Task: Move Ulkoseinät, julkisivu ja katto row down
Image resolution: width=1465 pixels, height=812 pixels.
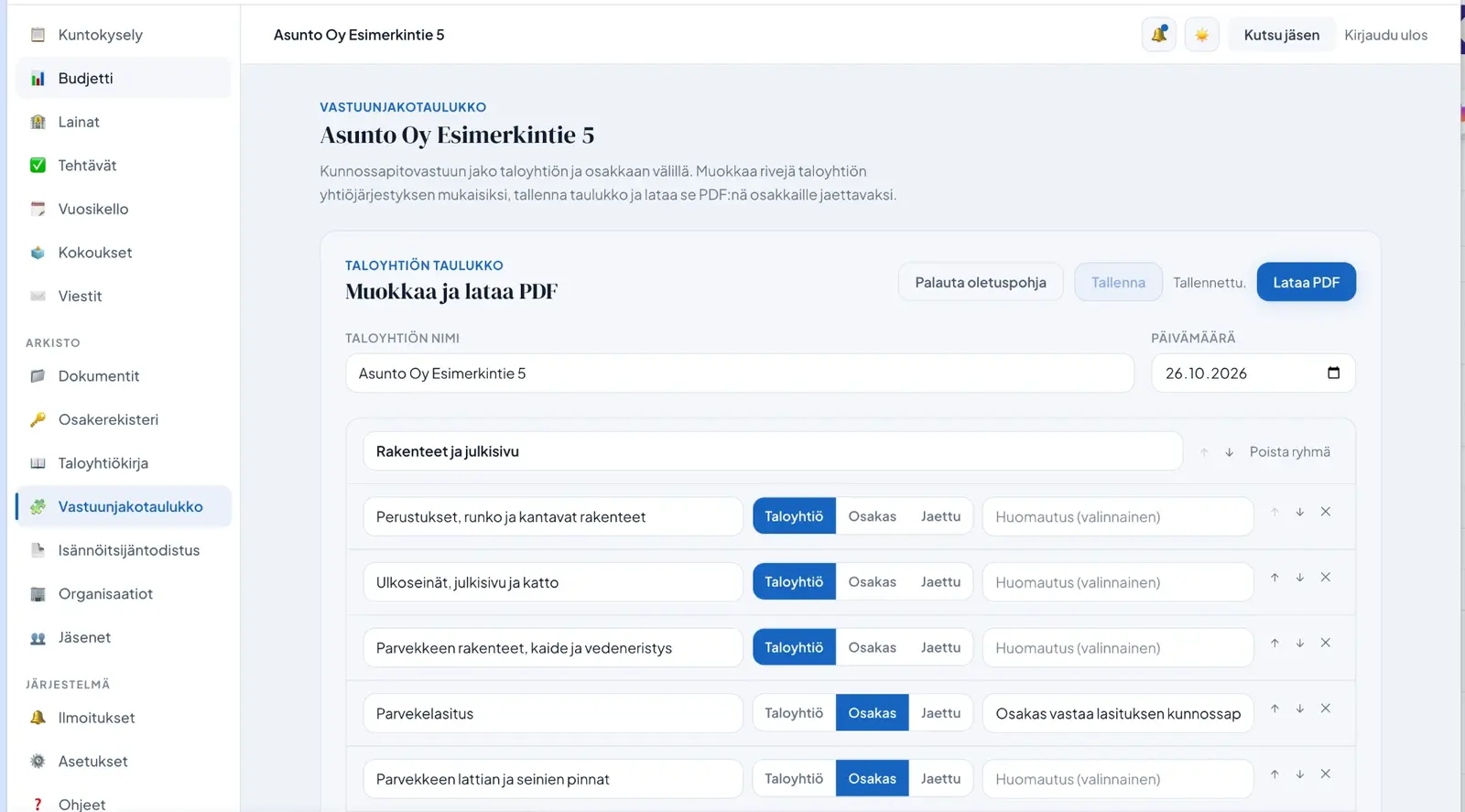Action: tap(1299, 578)
